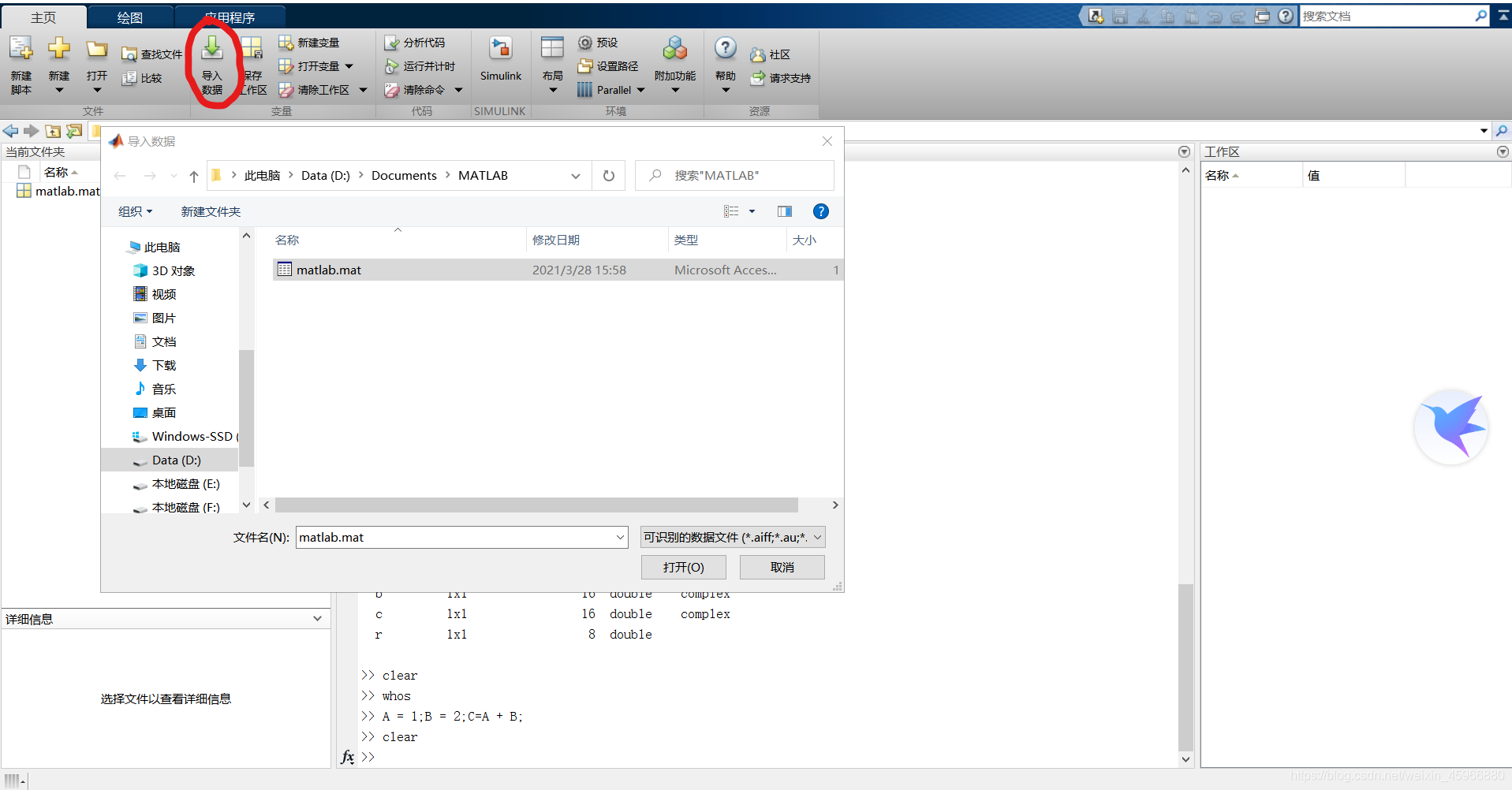The height and width of the screenshot is (790, 1512).
Task: Click the Find Files (查找文件) icon
Action: pyautogui.click(x=129, y=54)
